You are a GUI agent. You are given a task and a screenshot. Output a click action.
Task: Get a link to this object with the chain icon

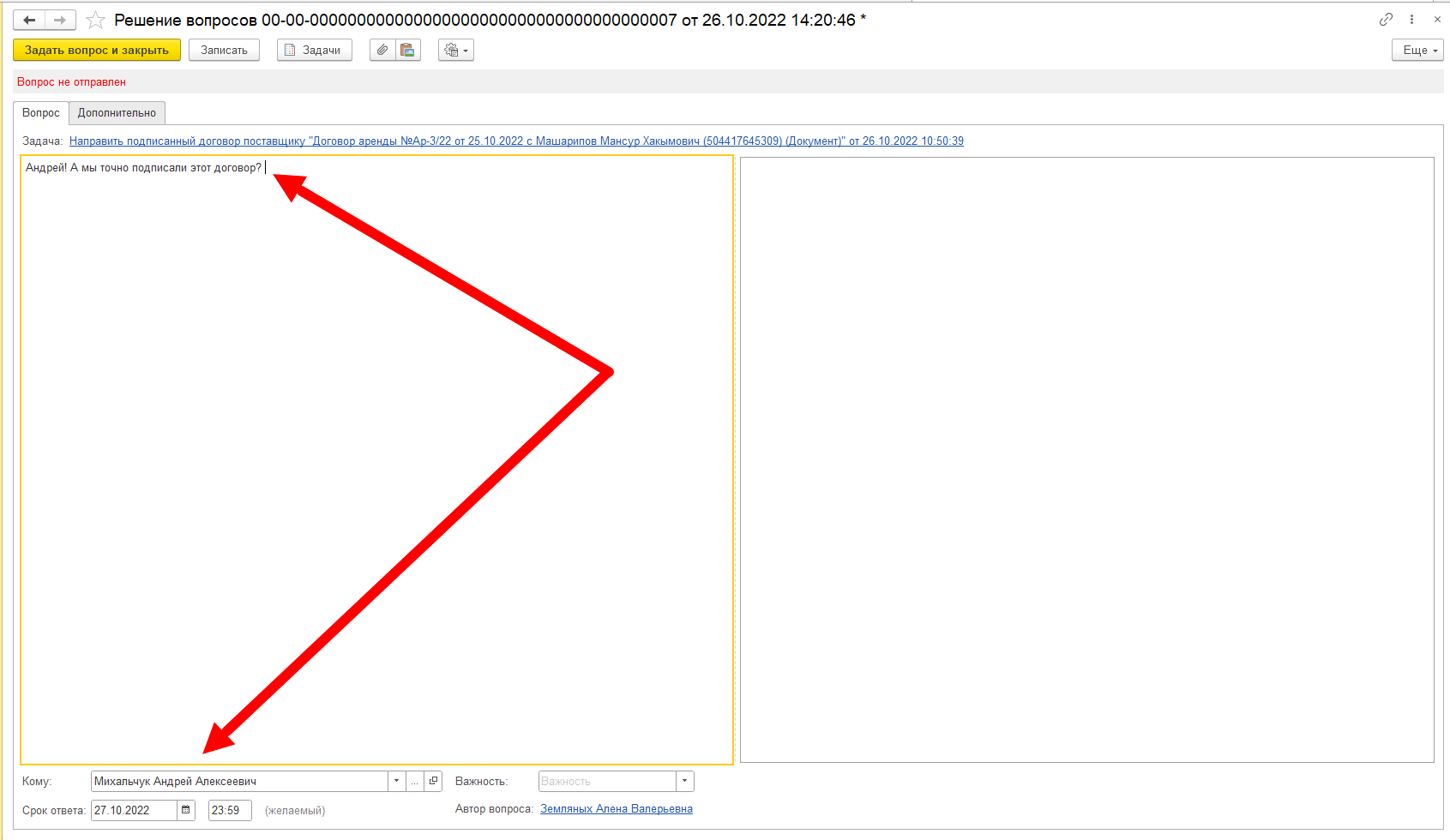click(x=1386, y=19)
